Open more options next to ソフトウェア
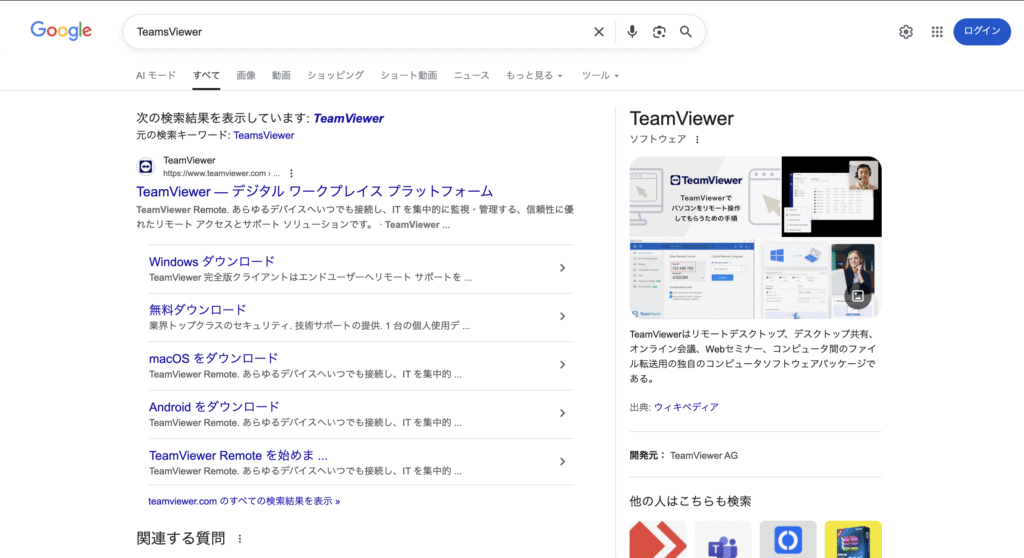 pyautogui.click(x=698, y=139)
